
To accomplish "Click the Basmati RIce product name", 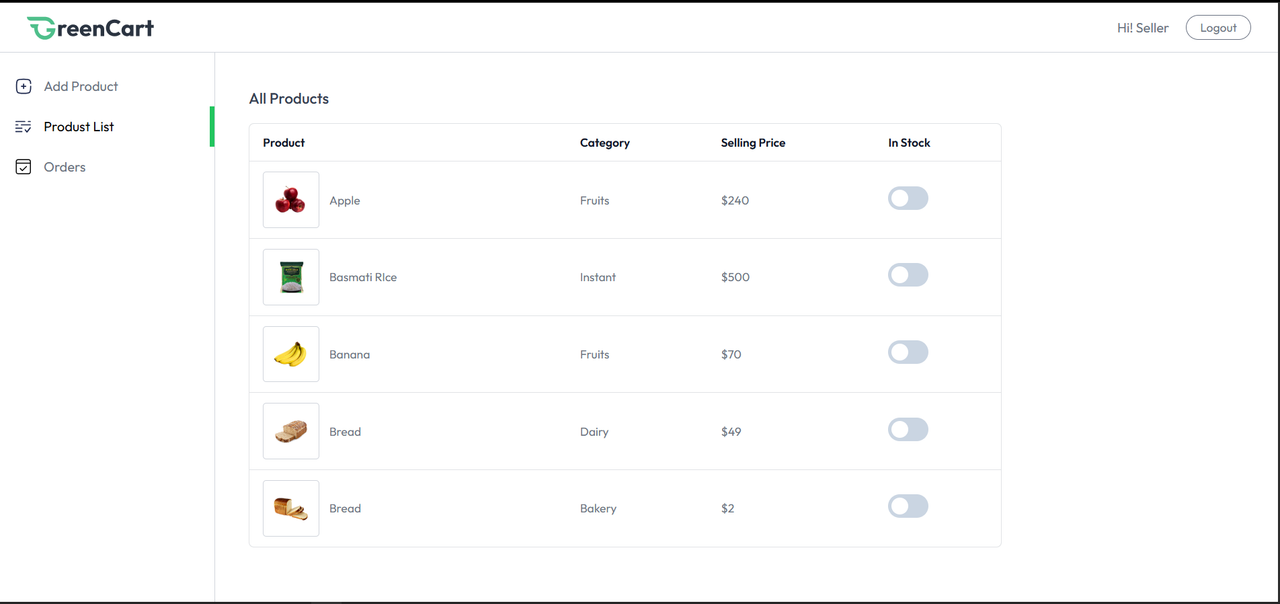I will coord(363,278).
